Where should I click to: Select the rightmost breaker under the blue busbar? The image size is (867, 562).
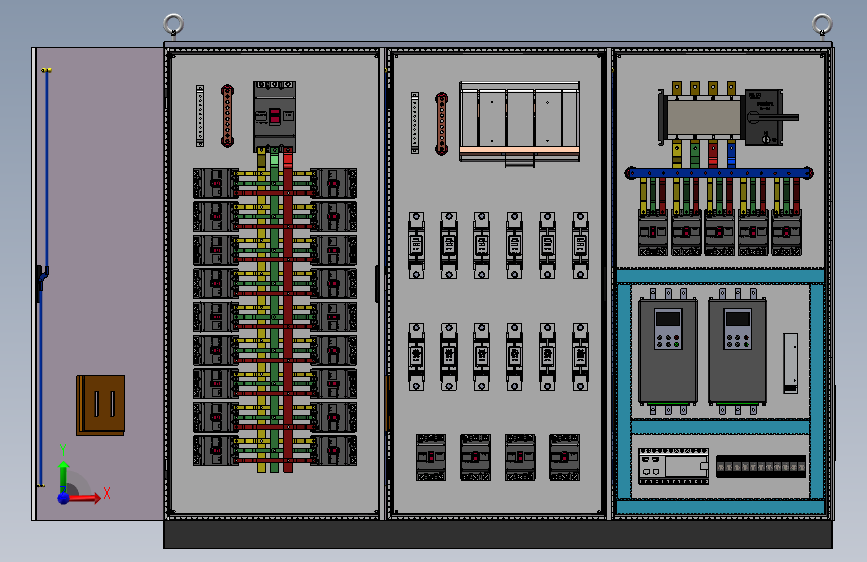point(787,233)
